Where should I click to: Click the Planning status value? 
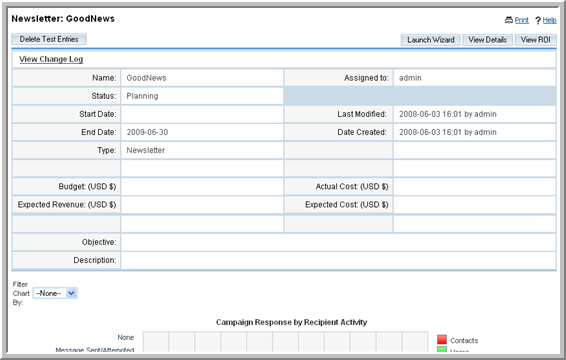(142, 96)
